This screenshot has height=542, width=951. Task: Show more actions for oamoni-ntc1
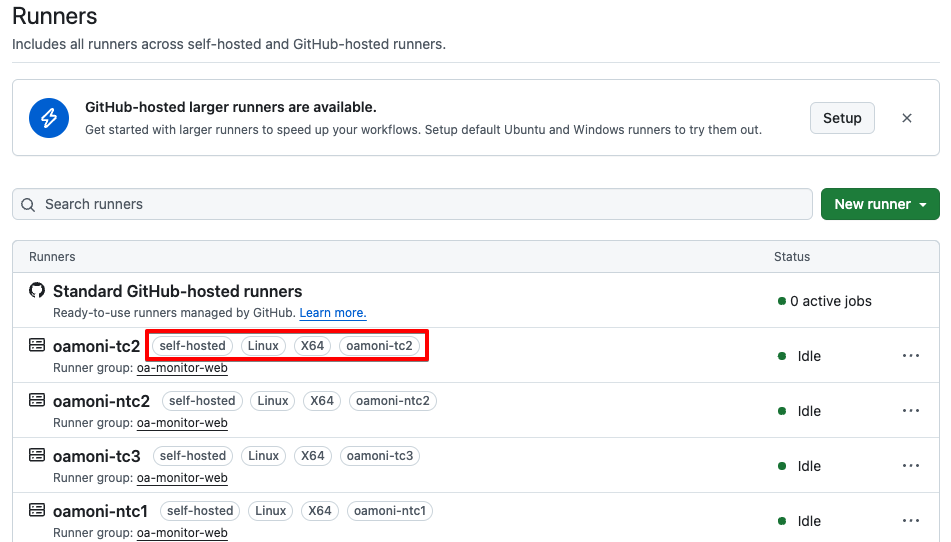point(910,521)
